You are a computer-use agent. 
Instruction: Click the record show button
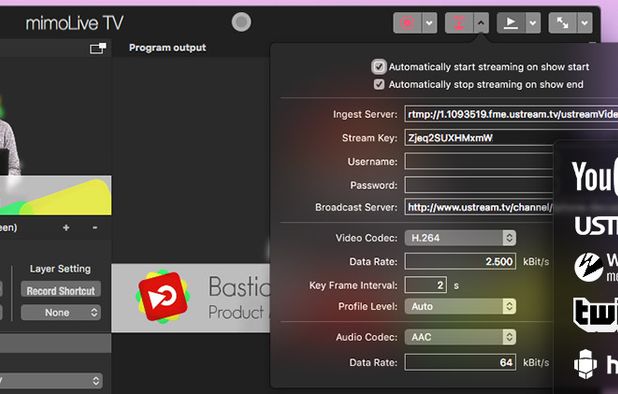point(408,23)
